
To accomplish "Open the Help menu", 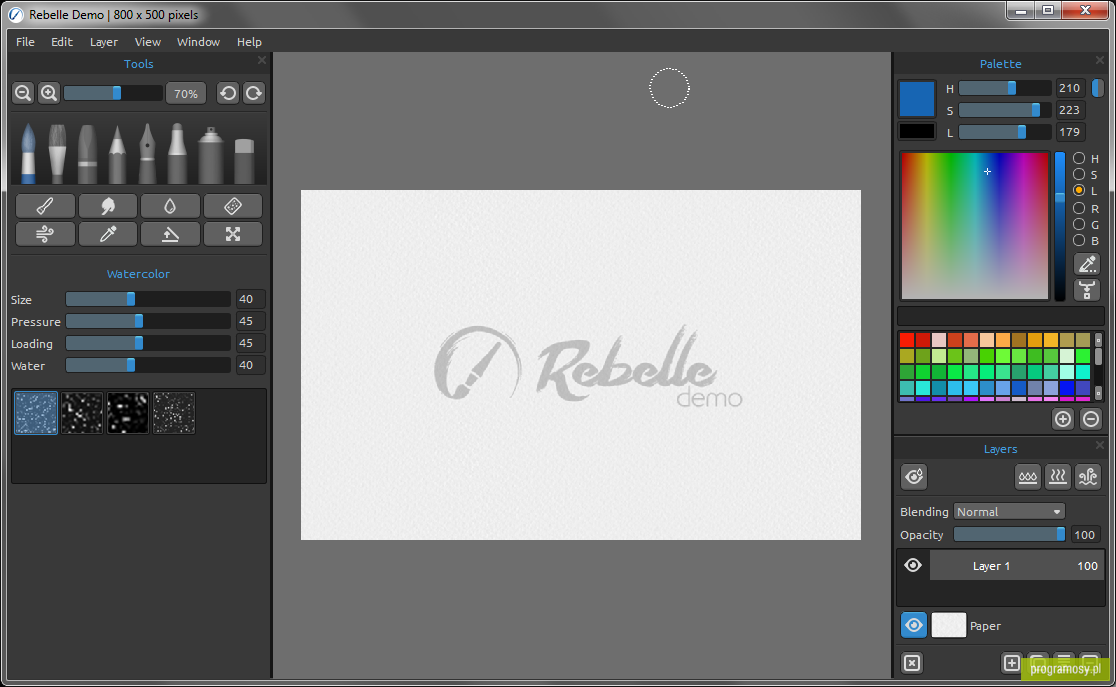I will 249,42.
